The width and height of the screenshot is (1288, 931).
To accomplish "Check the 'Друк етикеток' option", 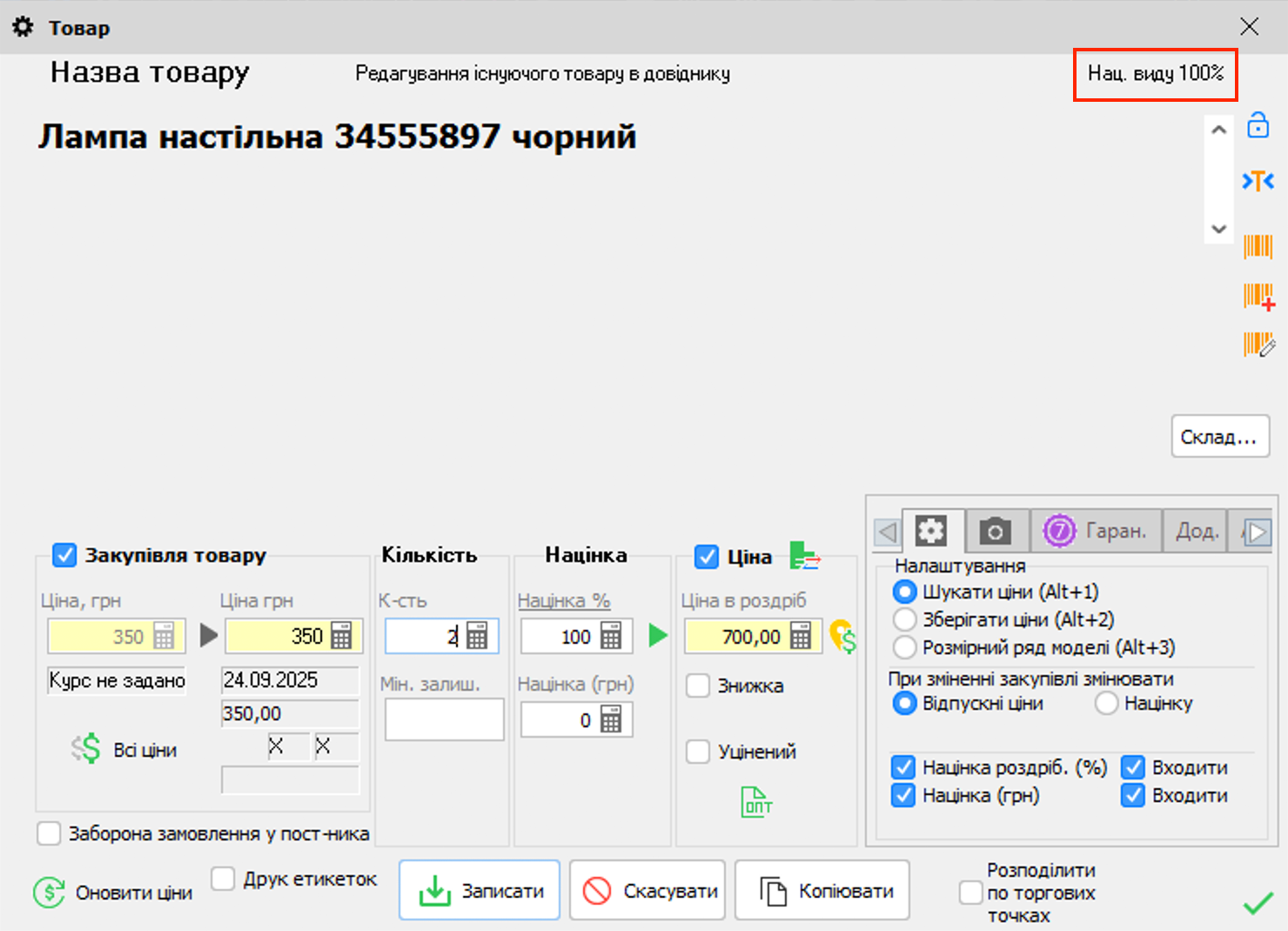I will click(x=224, y=880).
